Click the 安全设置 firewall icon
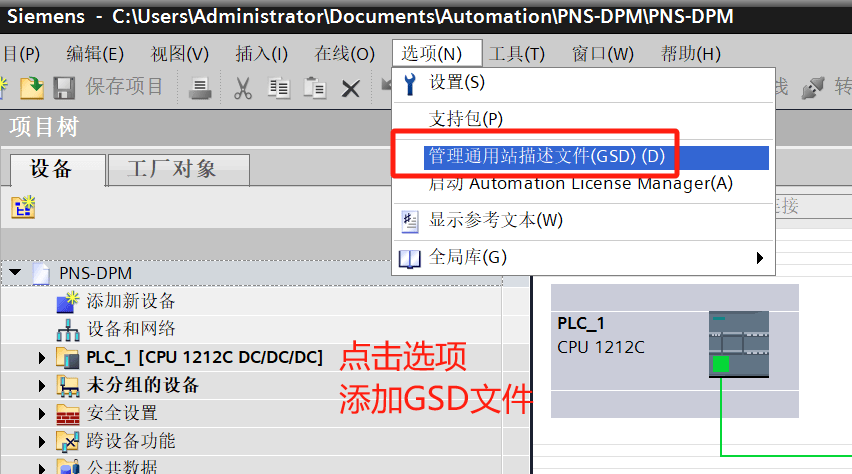852x474 pixels. (x=68, y=414)
